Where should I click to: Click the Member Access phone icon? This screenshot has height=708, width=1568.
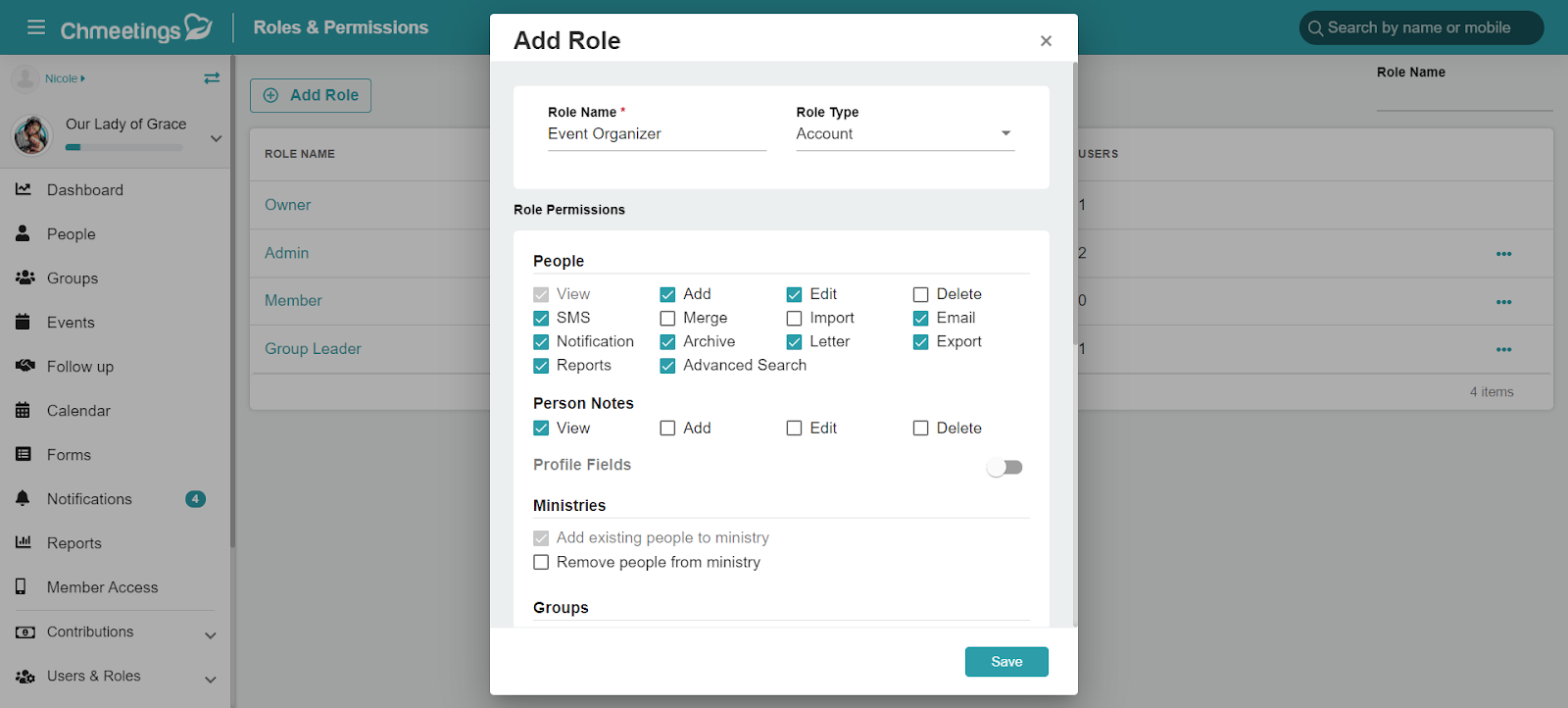(21, 586)
